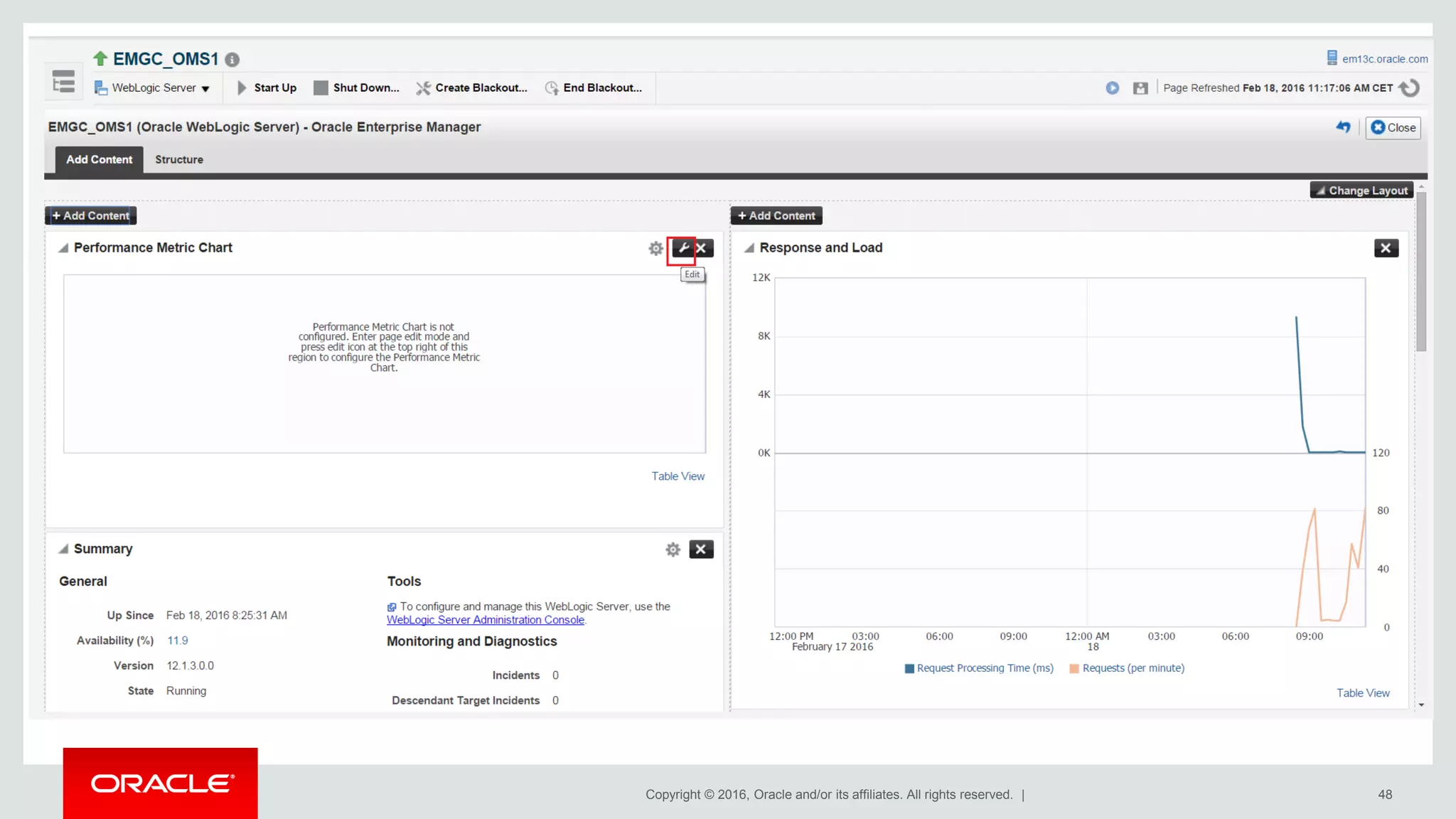Open the WebLogic Server Administration Console link
This screenshot has height=819, width=1456.
pos(486,620)
